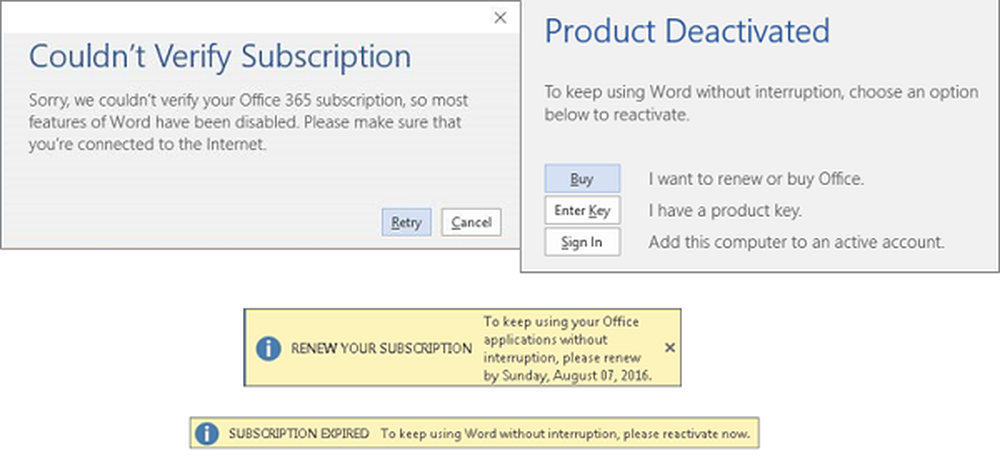Image resolution: width=1000 pixels, height=463 pixels.
Task: Click 'Add this computer to an active account'
Action: [797, 242]
